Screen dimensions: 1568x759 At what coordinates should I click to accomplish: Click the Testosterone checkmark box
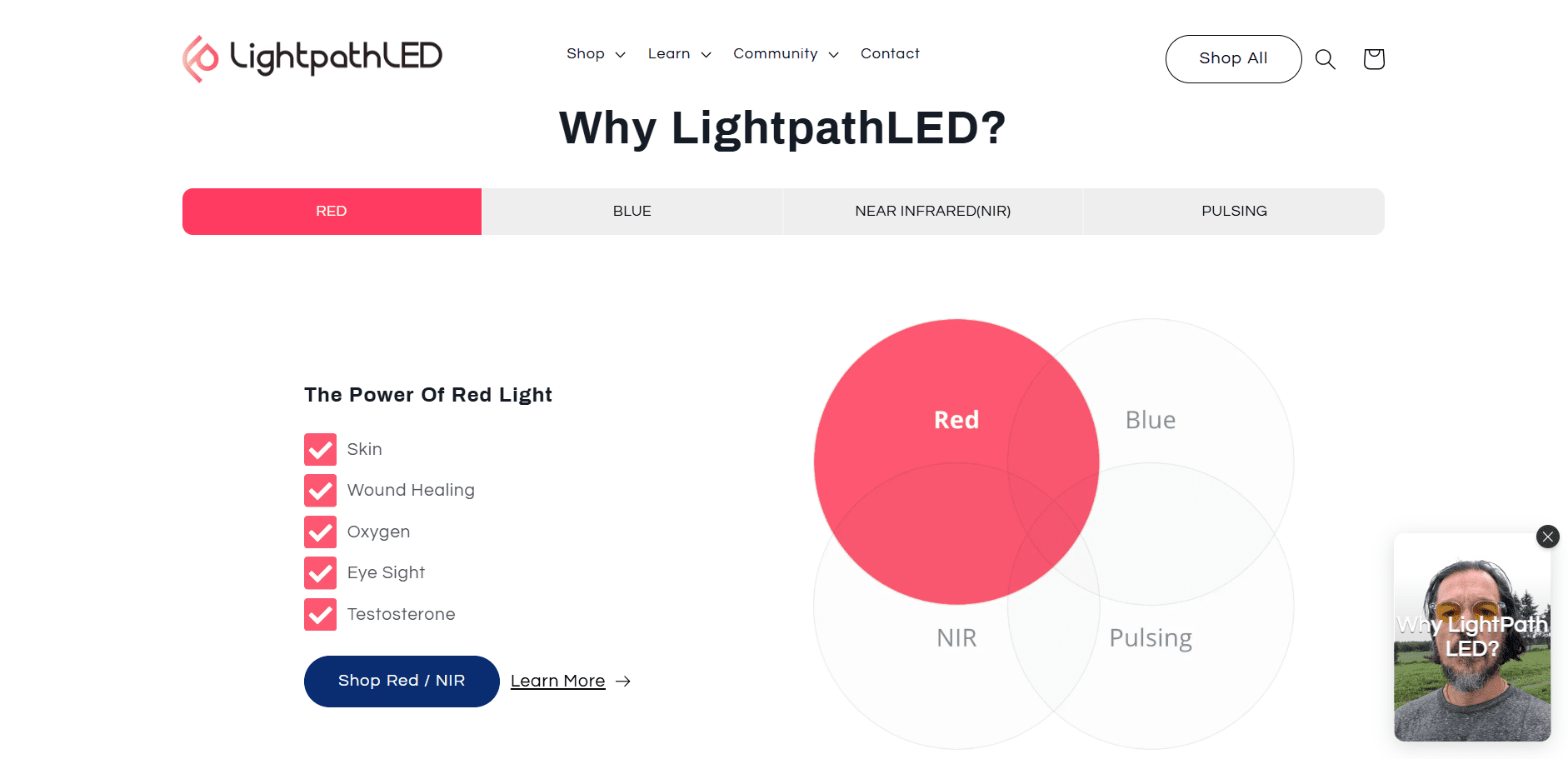[x=320, y=614]
